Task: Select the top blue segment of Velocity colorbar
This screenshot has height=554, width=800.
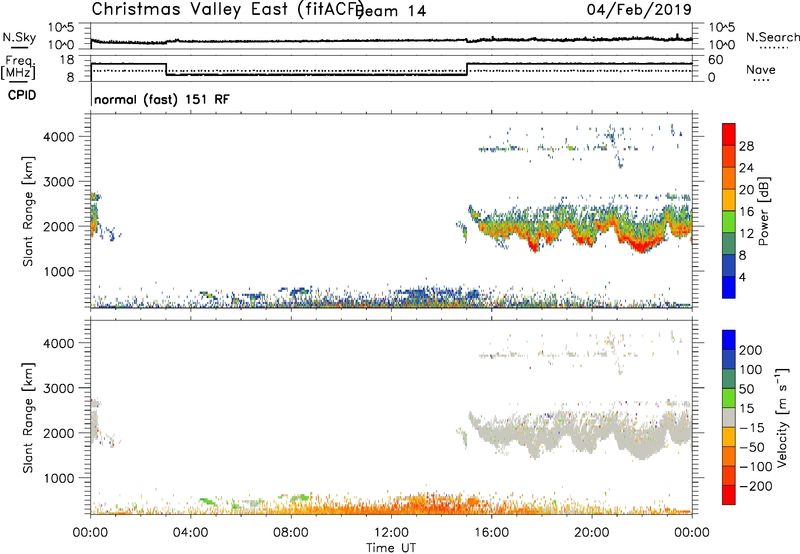Action: (x=729, y=340)
